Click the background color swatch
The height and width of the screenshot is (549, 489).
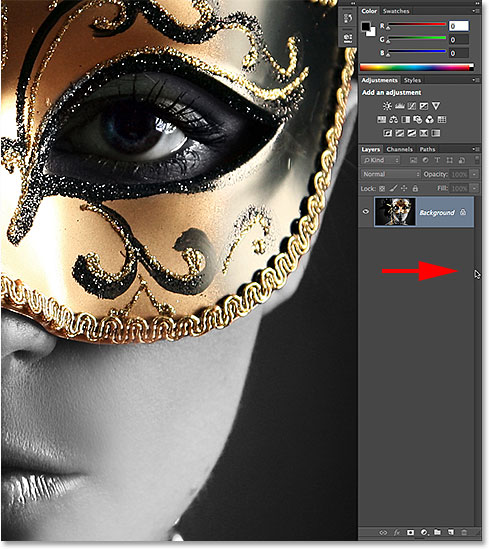click(x=372, y=33)
